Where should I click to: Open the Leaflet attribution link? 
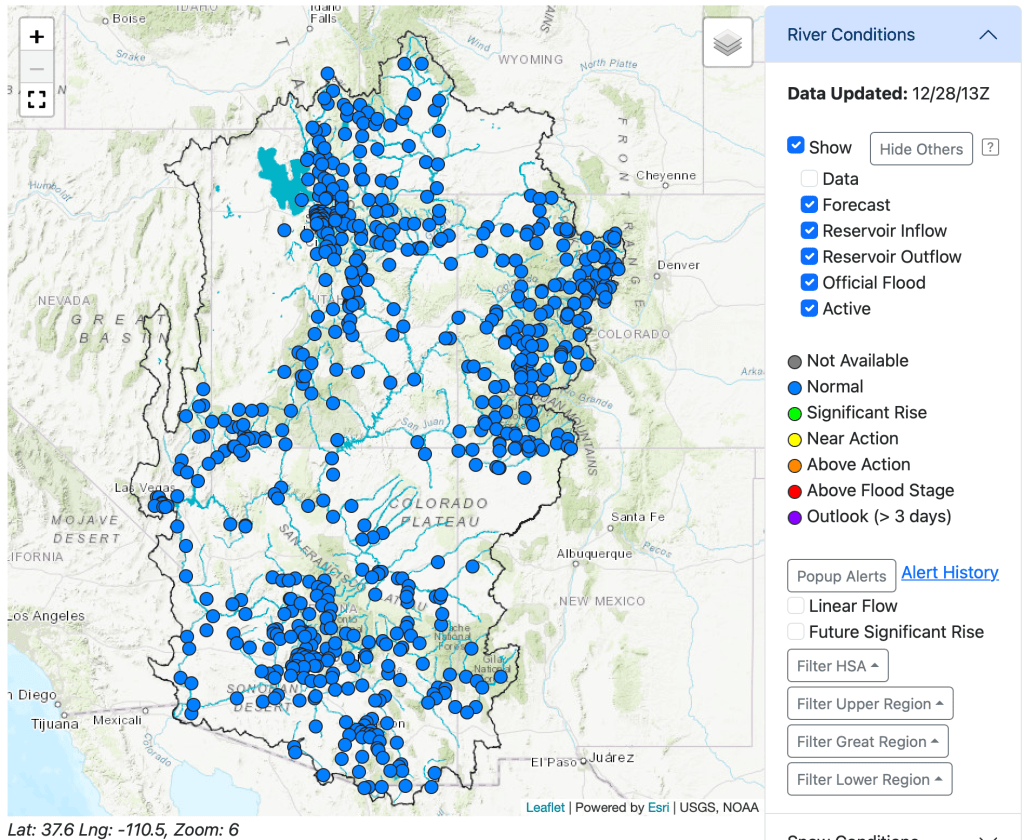click(545, 807)
